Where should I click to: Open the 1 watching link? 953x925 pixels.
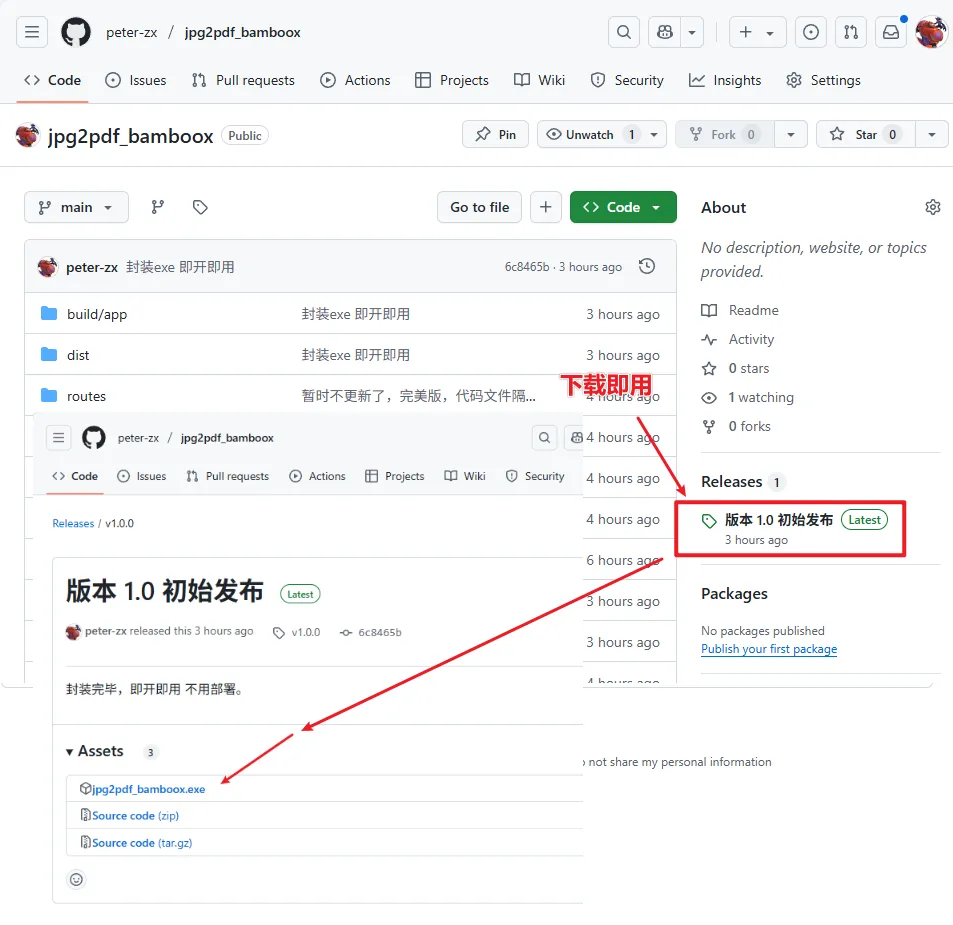tap(748, 397)
